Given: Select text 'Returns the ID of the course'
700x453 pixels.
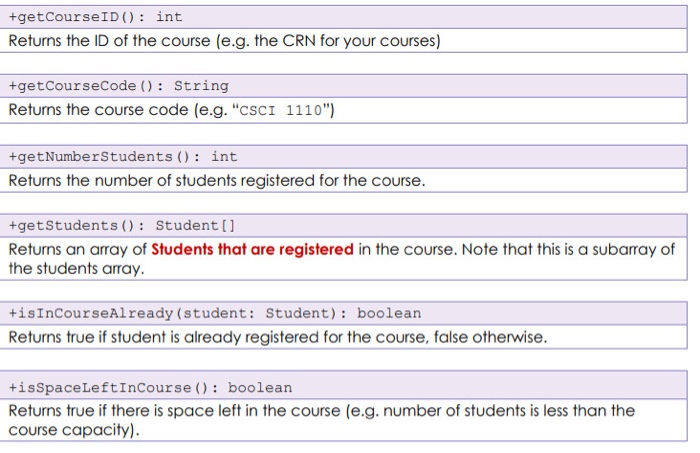Looking at the screenshot, I should 109,41.
